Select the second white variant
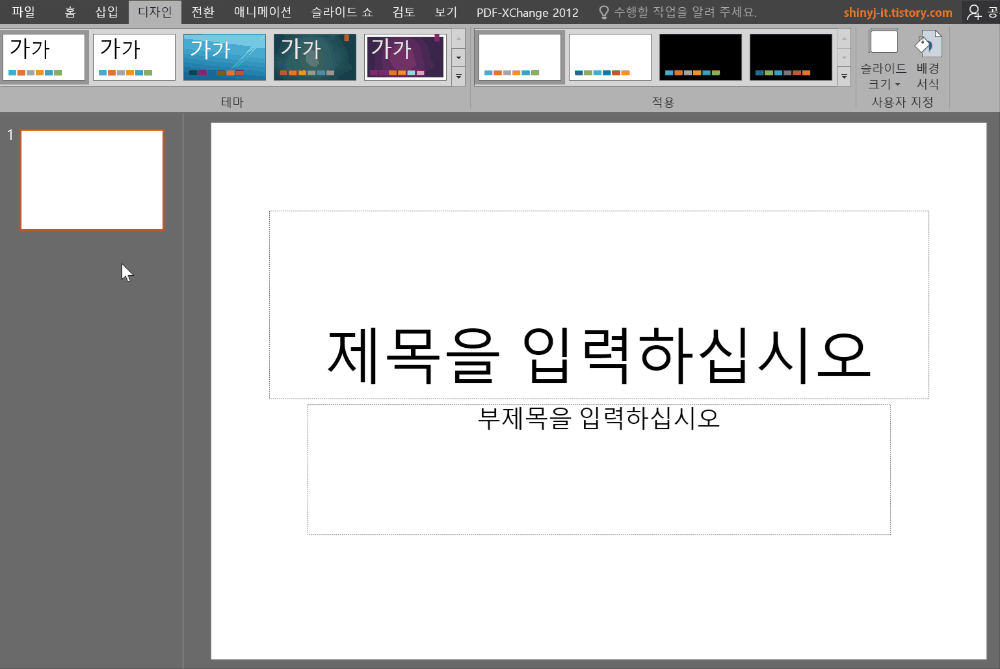Viewport: 1000px width, 669px height. (610, 57)
